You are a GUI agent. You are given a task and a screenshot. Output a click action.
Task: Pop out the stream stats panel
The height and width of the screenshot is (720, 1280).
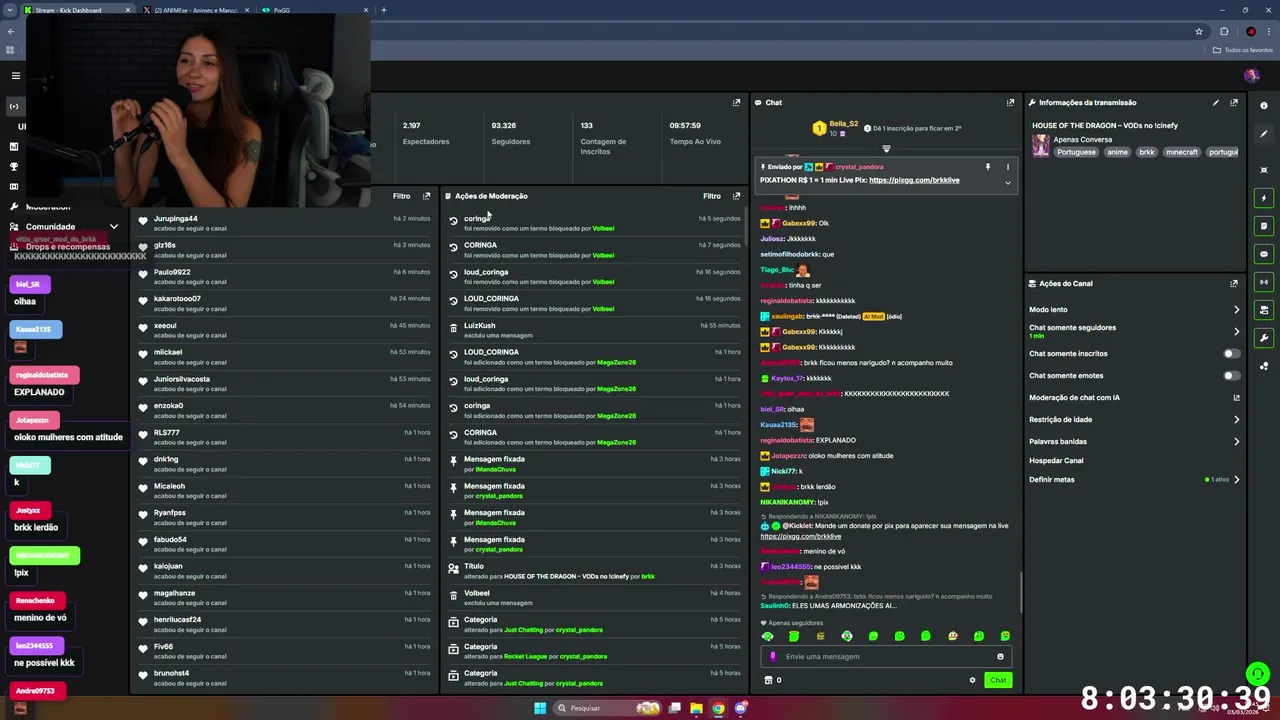(x=737, y=102)
